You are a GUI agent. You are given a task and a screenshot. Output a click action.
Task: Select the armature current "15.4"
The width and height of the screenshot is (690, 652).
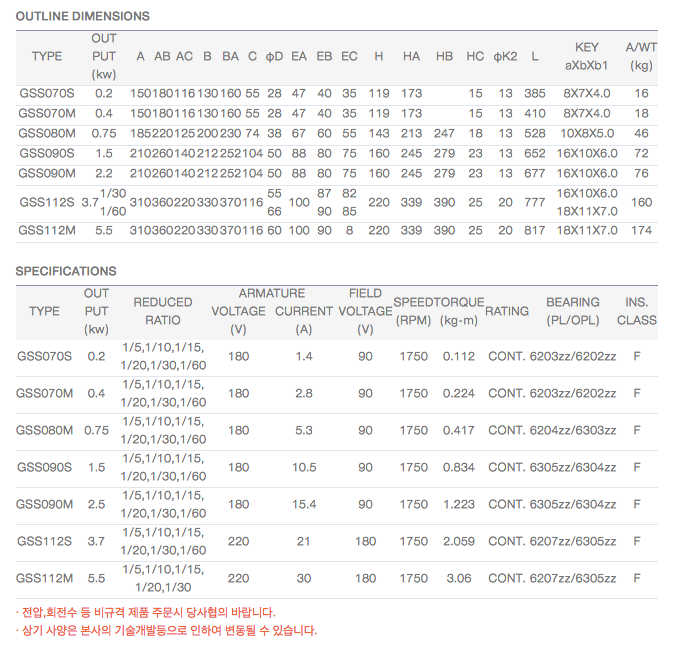point(304,504)
